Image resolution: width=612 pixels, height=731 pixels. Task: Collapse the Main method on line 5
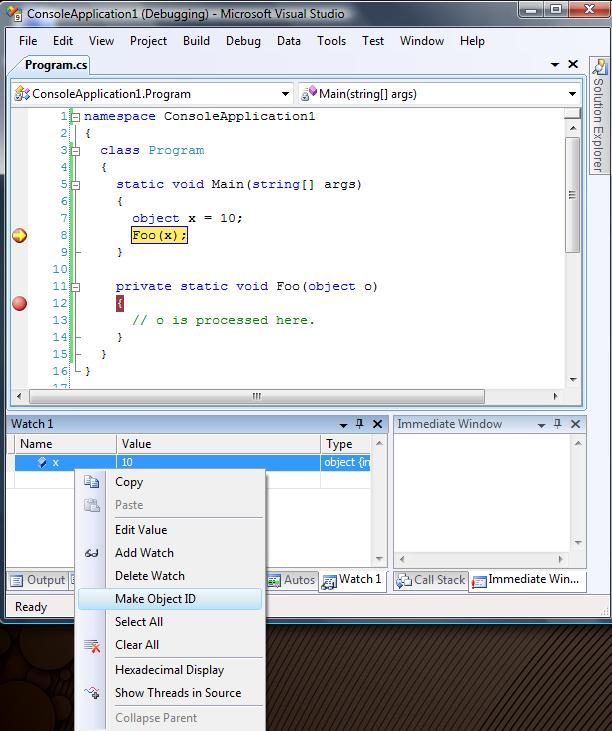76,185
